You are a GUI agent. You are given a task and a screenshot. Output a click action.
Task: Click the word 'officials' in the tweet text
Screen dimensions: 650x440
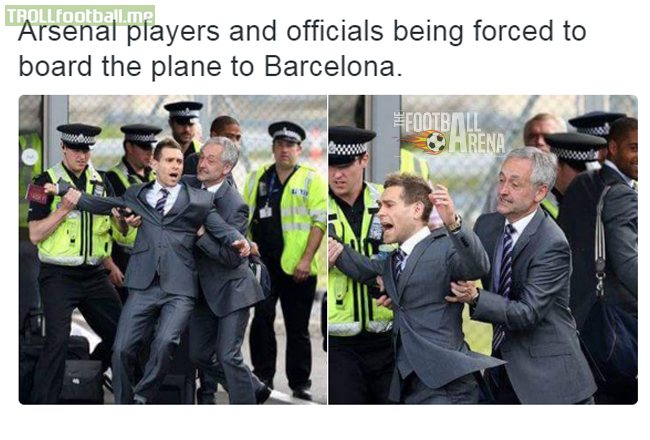(x=335, y=31)
